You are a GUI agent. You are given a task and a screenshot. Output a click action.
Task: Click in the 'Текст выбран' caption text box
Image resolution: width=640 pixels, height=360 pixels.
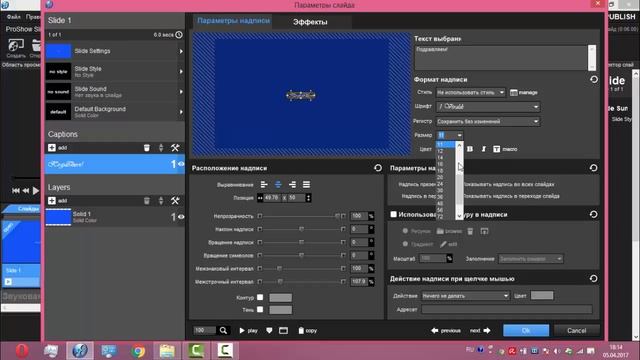[x=501, y=58]
